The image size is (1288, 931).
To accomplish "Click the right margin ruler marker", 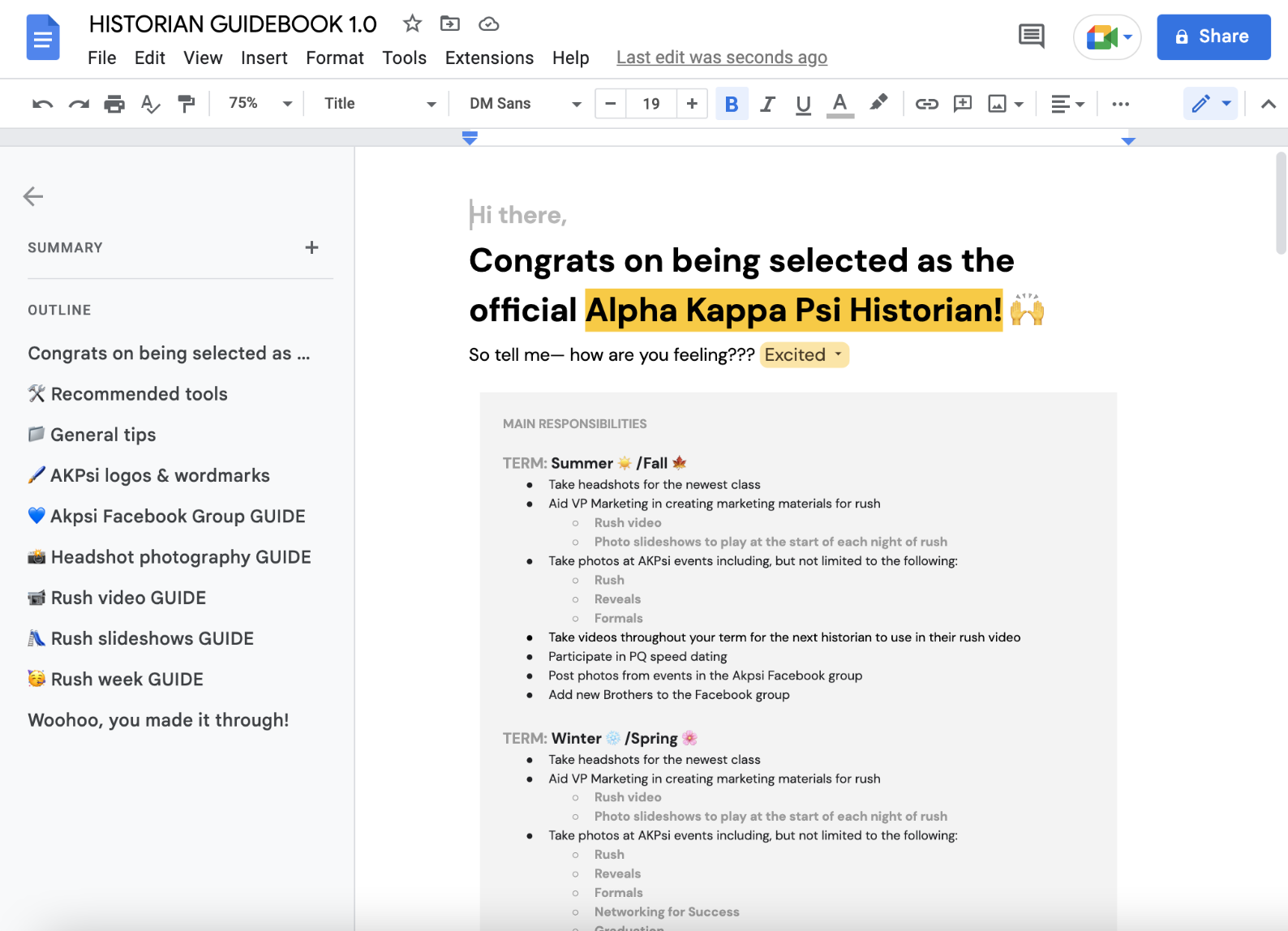I will (1128, 141).
